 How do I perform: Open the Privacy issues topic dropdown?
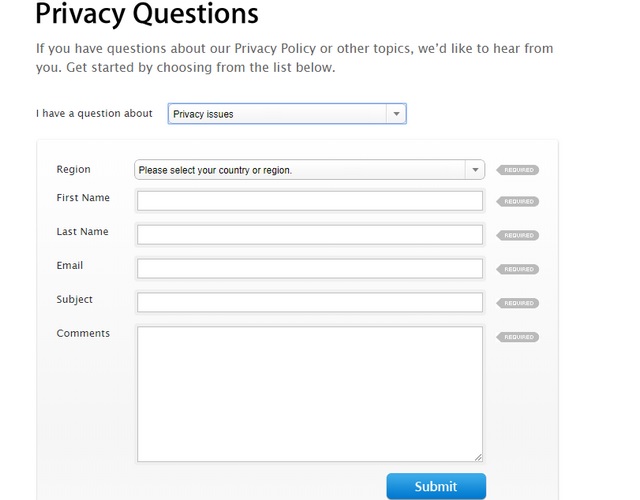point(287,114)
